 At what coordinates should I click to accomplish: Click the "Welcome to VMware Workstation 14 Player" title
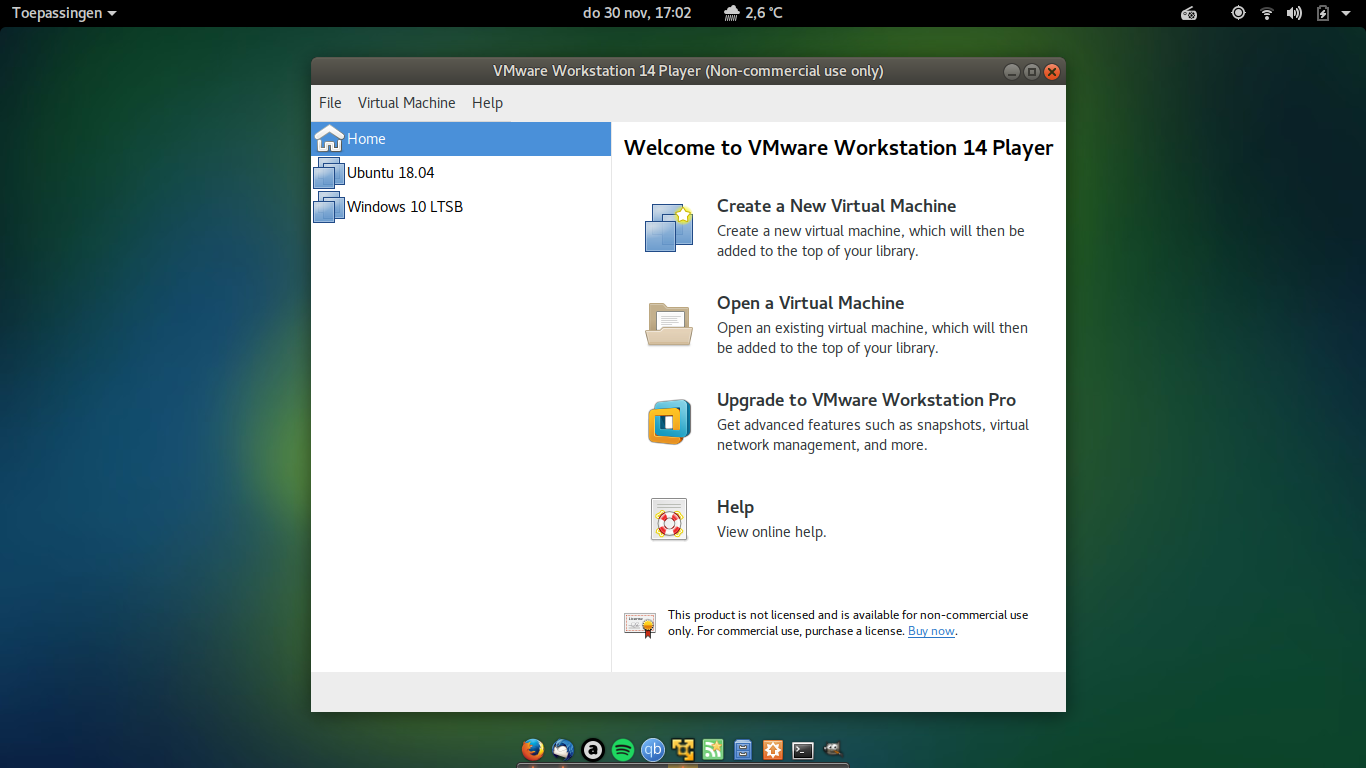click(x=838, y=148)
